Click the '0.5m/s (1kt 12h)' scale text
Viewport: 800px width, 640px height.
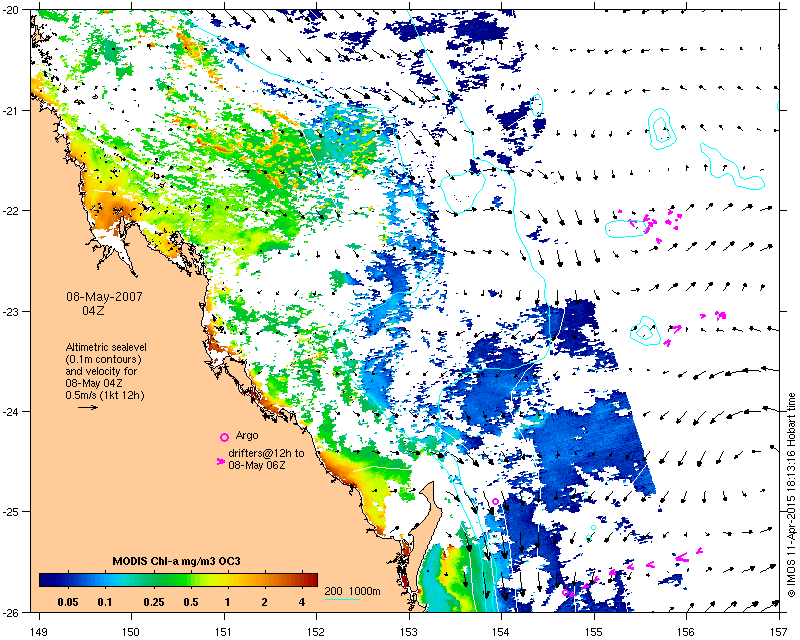[105, 395]
